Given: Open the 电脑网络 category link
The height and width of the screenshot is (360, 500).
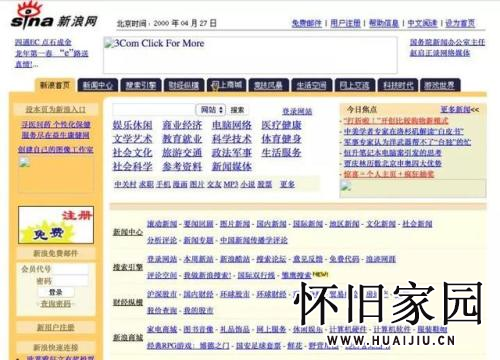Looking at the screenshot, I should tap(232, 125).
